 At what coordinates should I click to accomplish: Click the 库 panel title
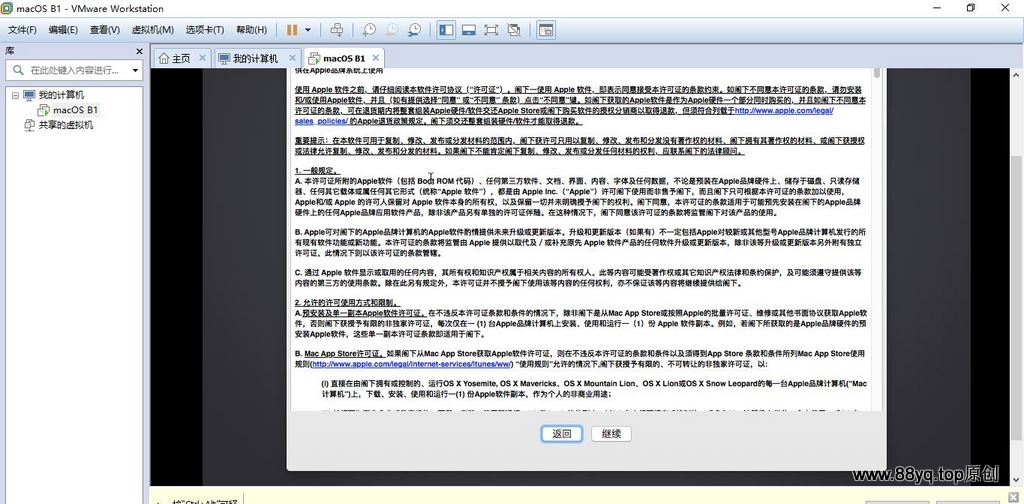[9, 51]
